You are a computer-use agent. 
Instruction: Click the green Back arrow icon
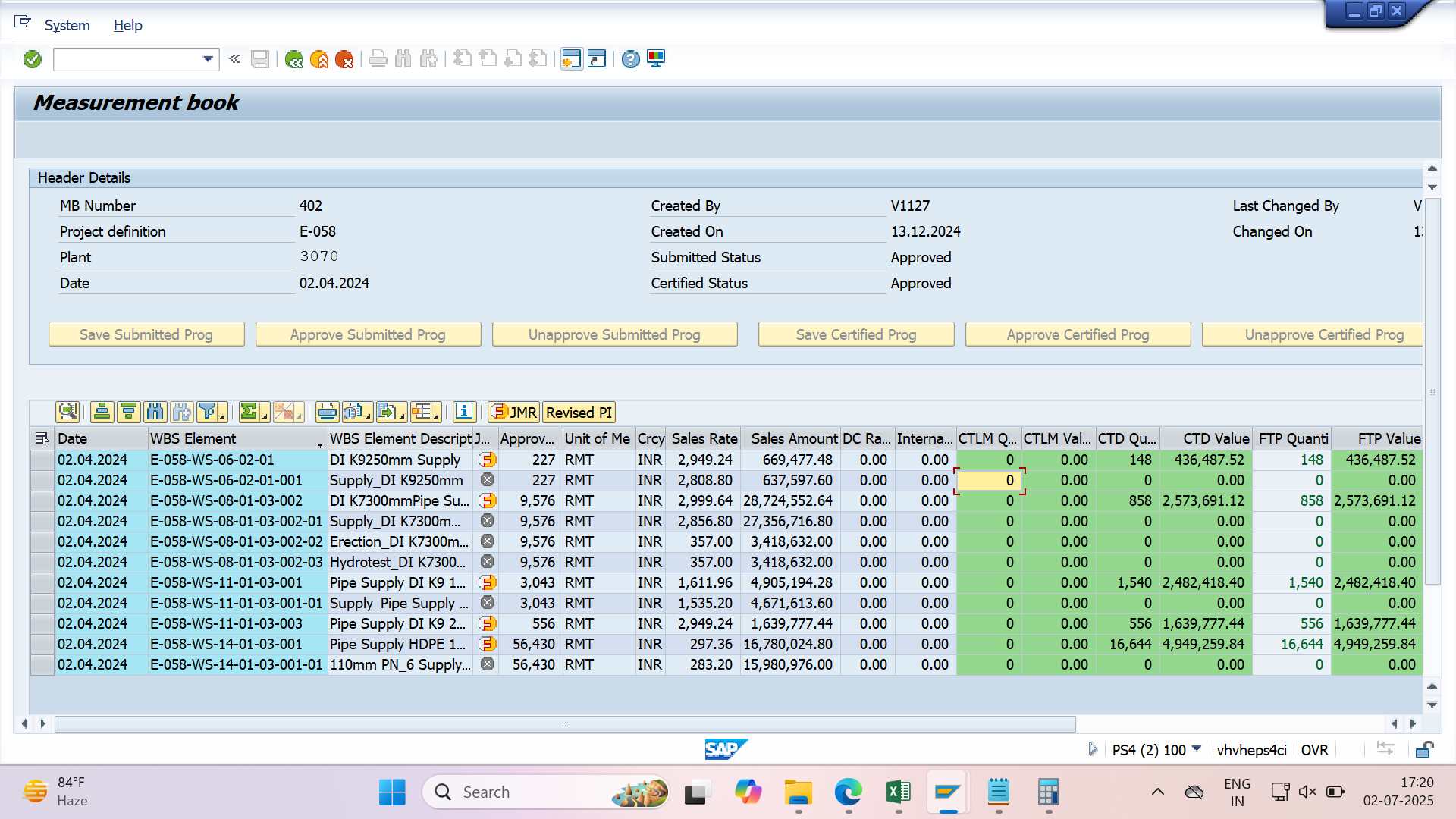pos(294,59)
